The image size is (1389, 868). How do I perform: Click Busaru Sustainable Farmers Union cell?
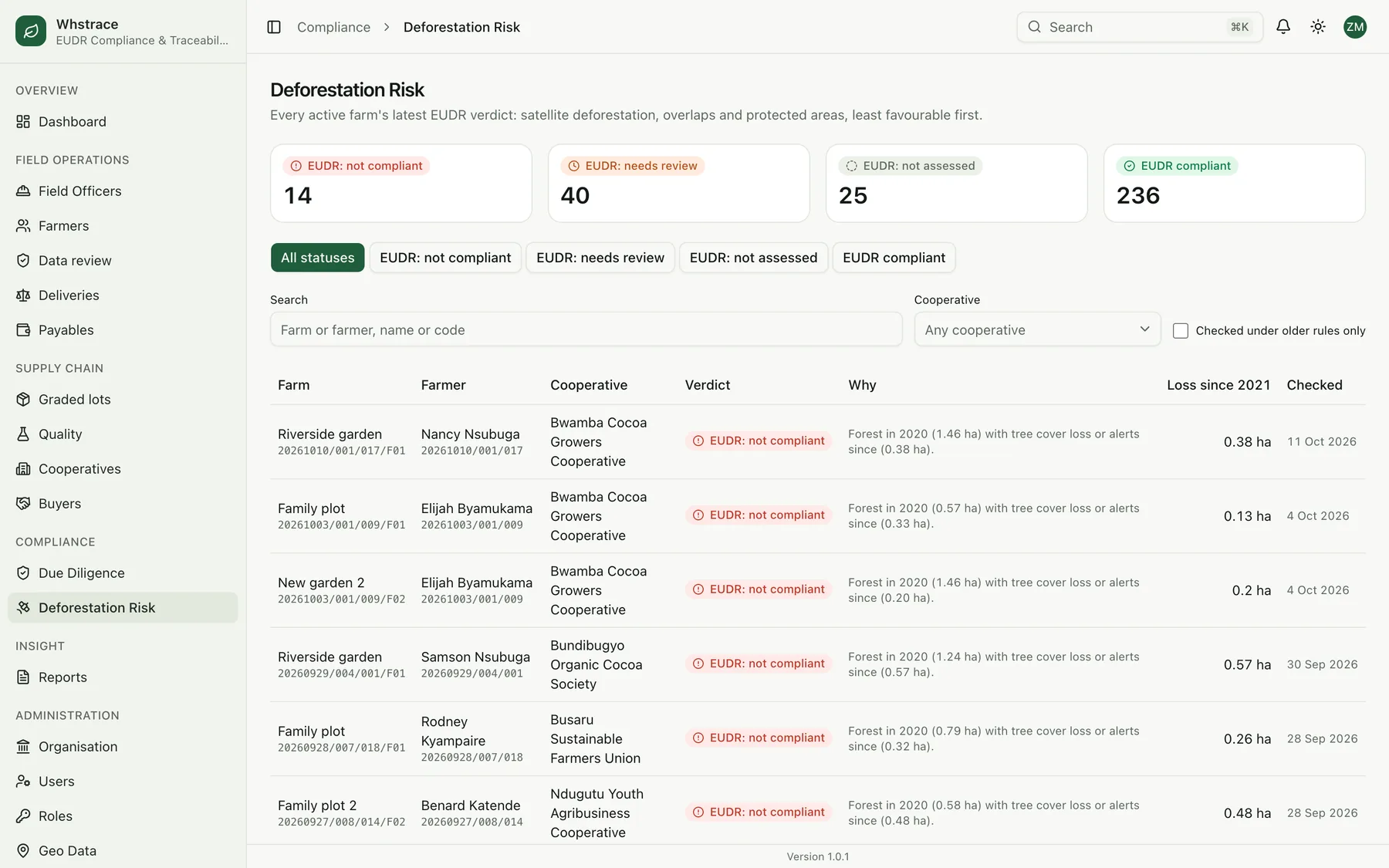(x=596, y=739)
